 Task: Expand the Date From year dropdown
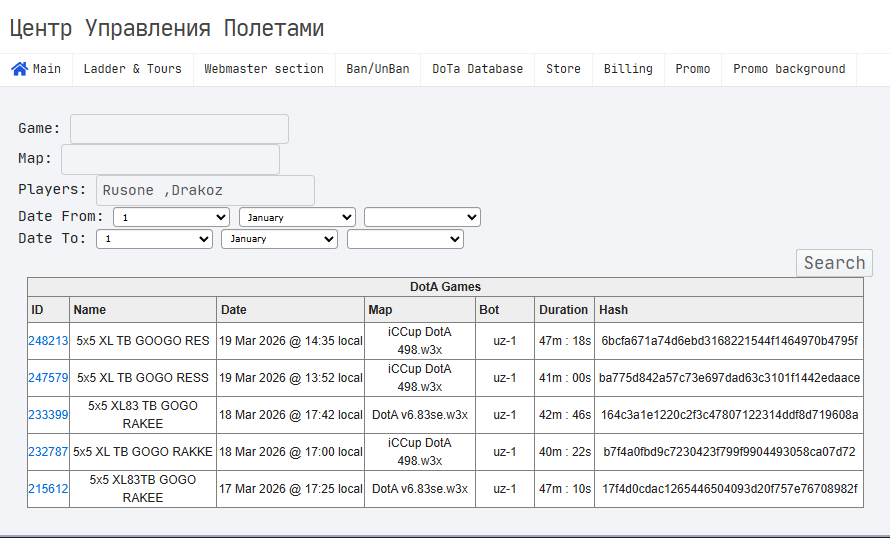422,217
